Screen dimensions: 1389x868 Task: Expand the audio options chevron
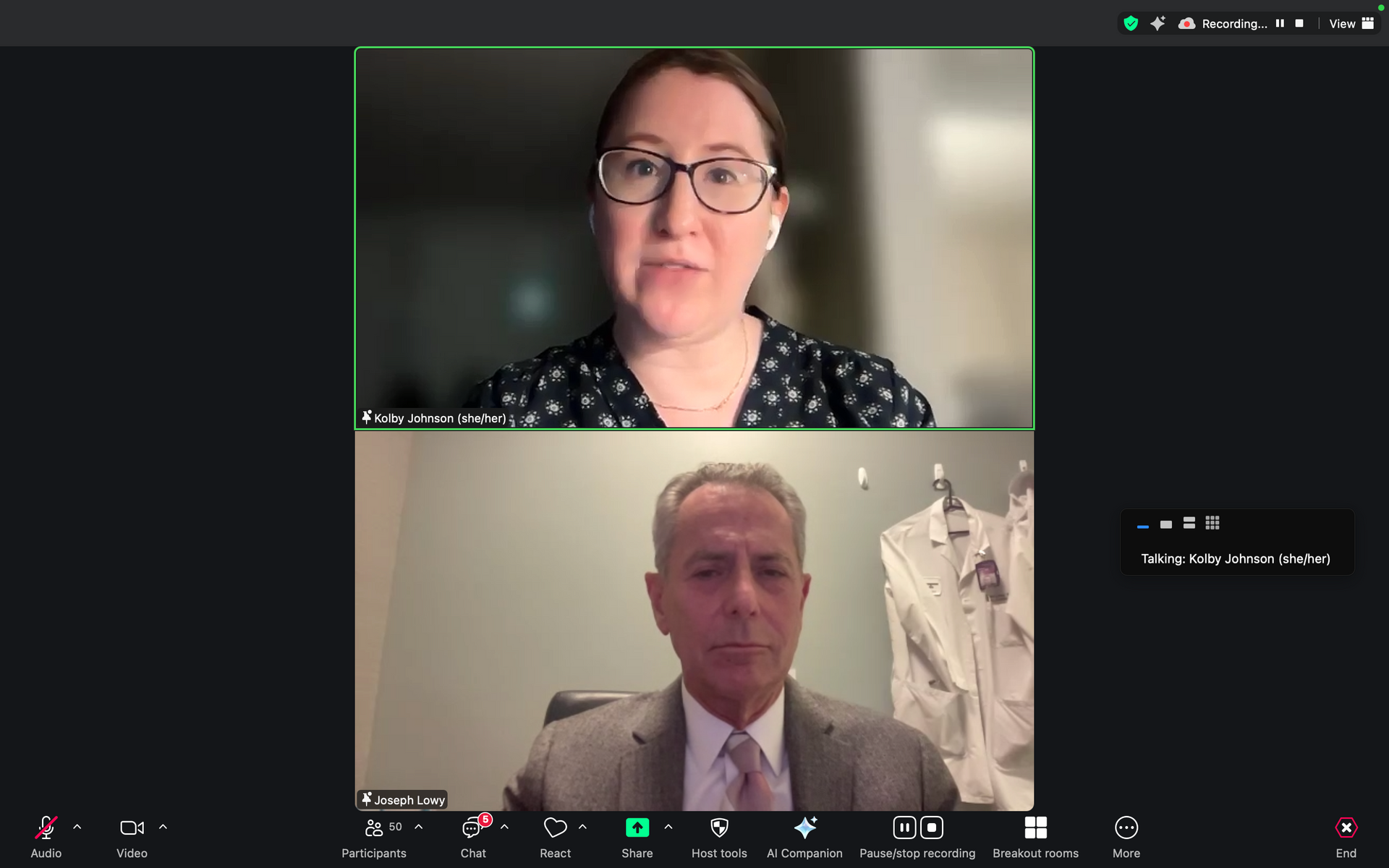click(77, 827)
